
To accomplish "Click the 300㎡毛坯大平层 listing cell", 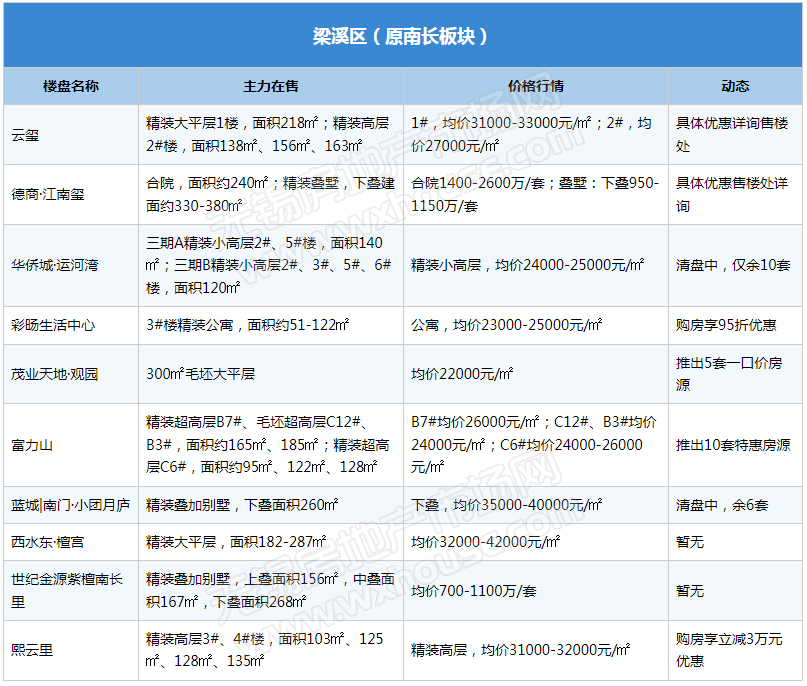I will point(201,374).
